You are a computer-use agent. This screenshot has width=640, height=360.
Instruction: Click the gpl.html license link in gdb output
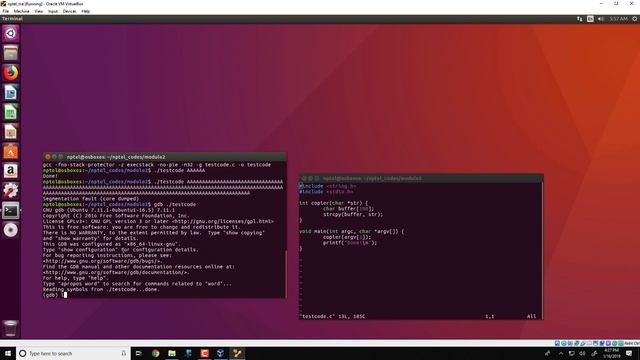tap(222, 221)
